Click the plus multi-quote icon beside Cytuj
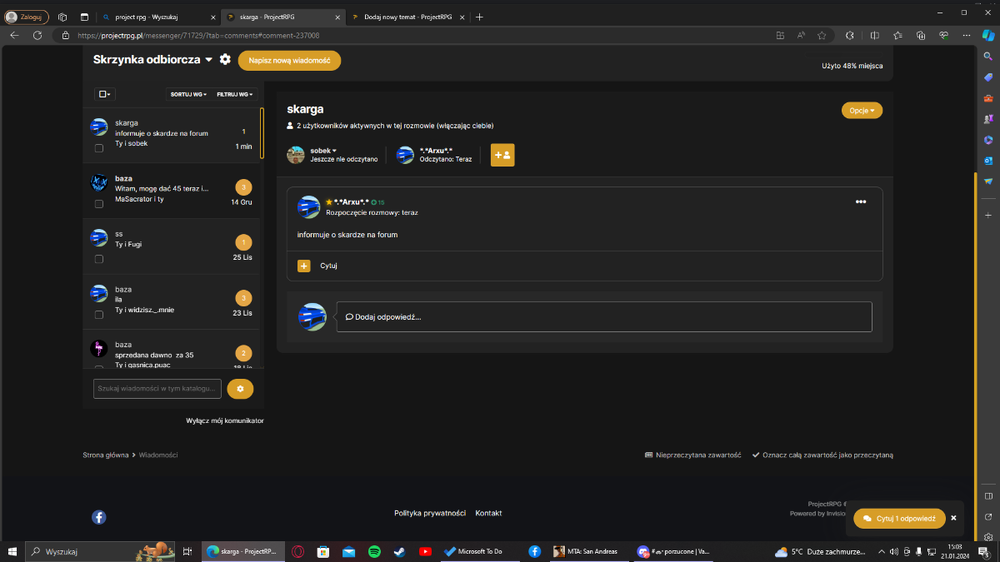 (x=304, y=266)
